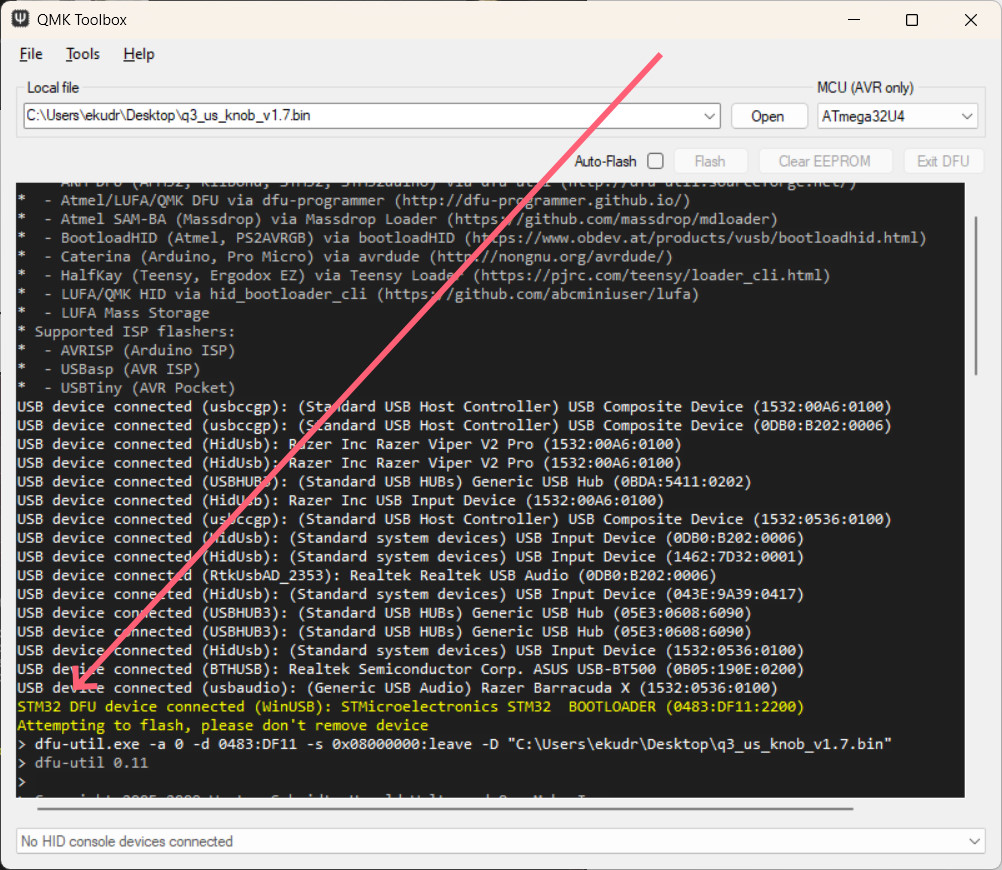Click the Clear EEPROM button

[824, 161]
